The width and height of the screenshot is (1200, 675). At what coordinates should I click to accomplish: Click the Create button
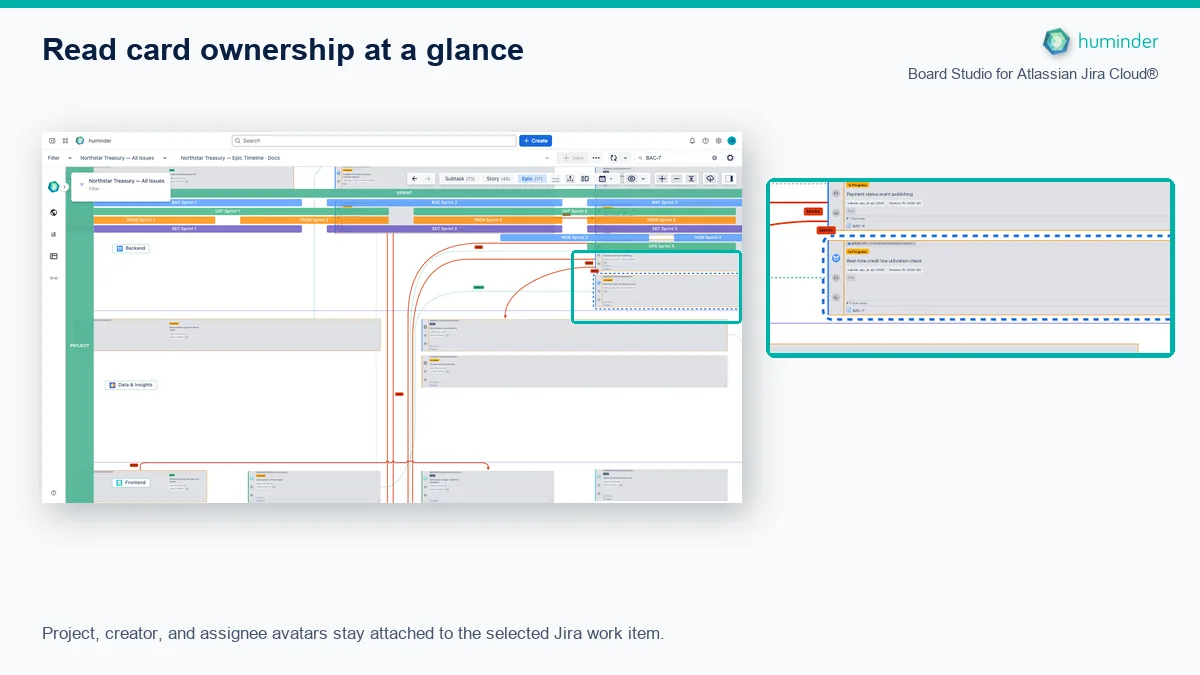[536, 141]
